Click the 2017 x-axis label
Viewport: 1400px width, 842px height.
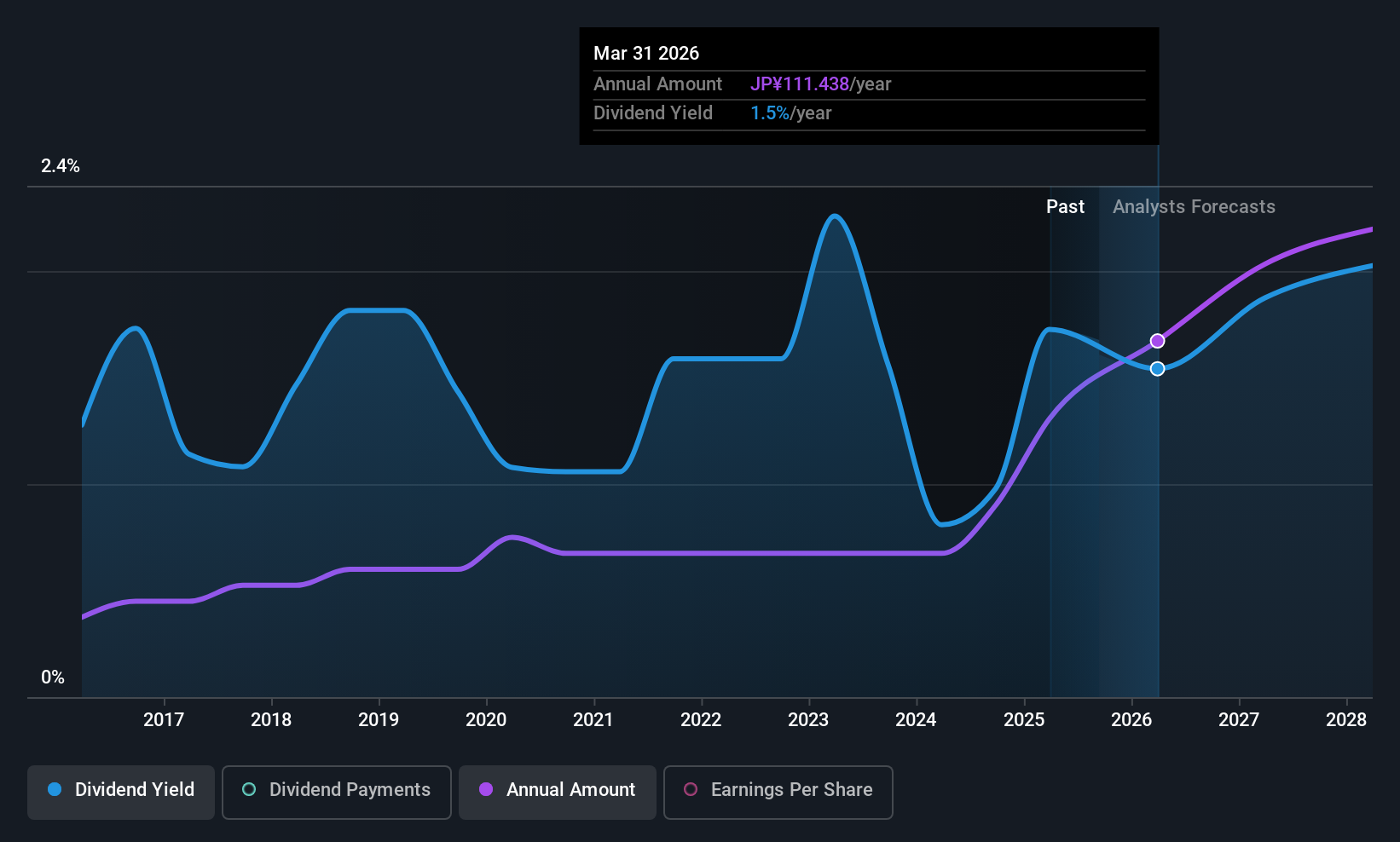[x=164, y=719]
